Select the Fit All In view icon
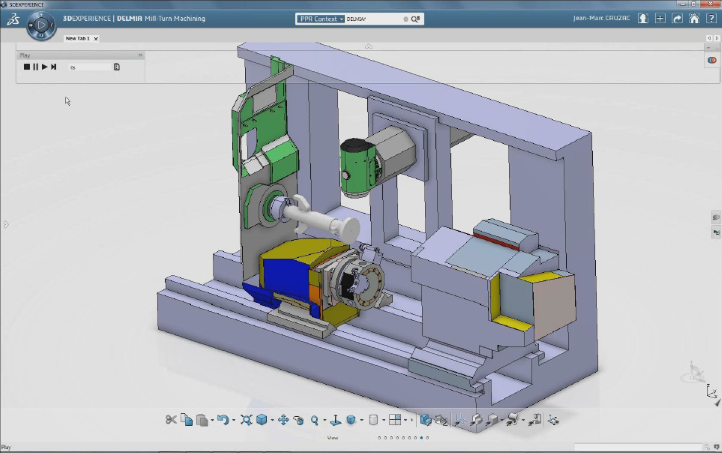The width and height of the screenshot is (722, 453). [x=246, y=420]
